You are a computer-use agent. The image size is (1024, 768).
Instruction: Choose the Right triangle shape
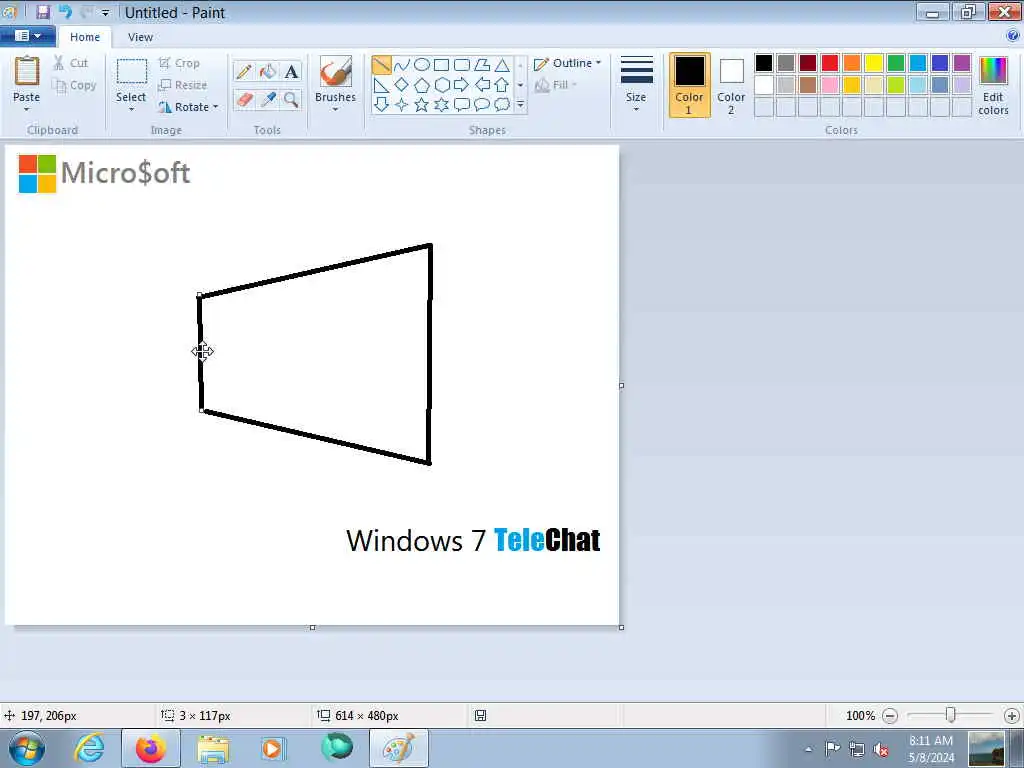(381, 85)
